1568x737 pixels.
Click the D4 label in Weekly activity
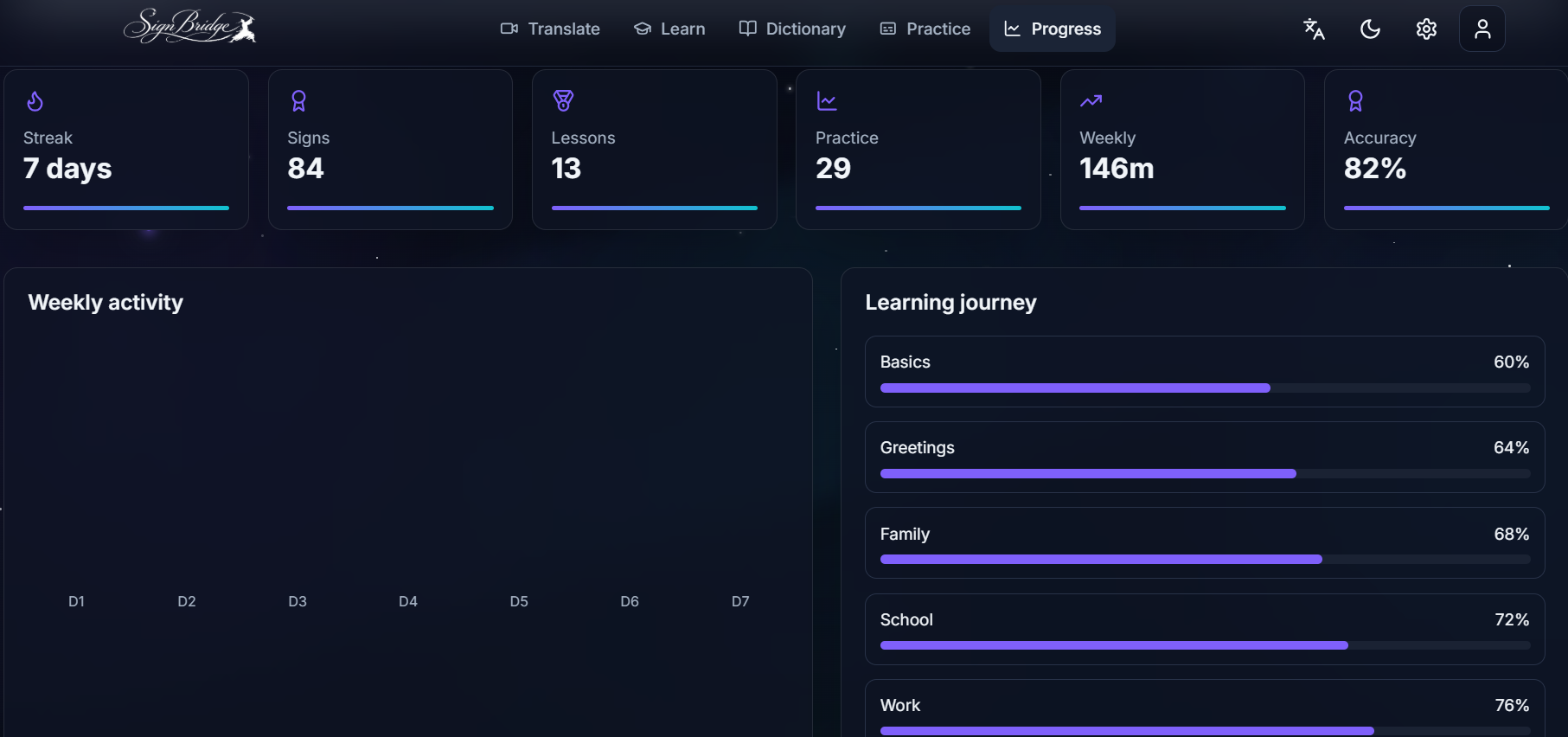[x=408, y=601]
